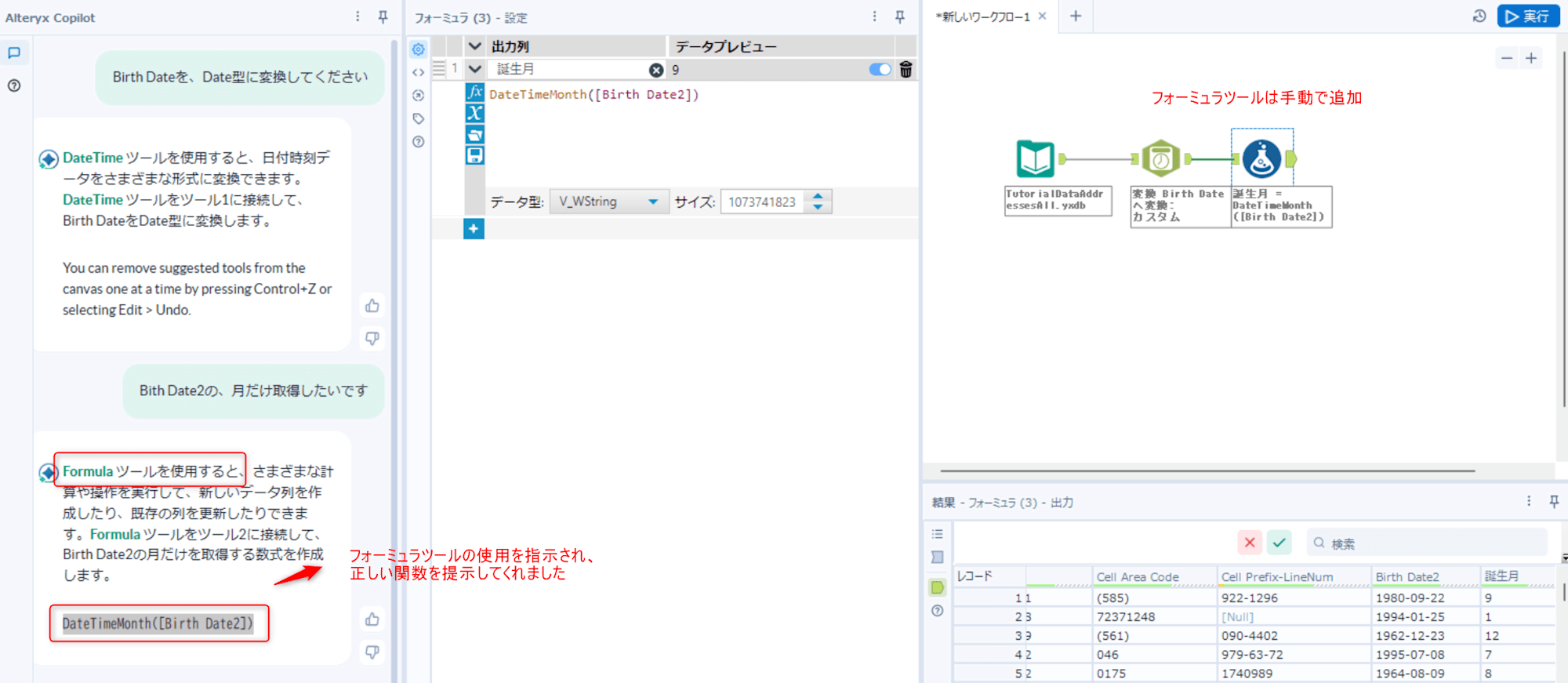Image resolution: width=1568 pixels, height=683 pixels.
Task: Open the recent and saved expressions icon
Action: 474,135
